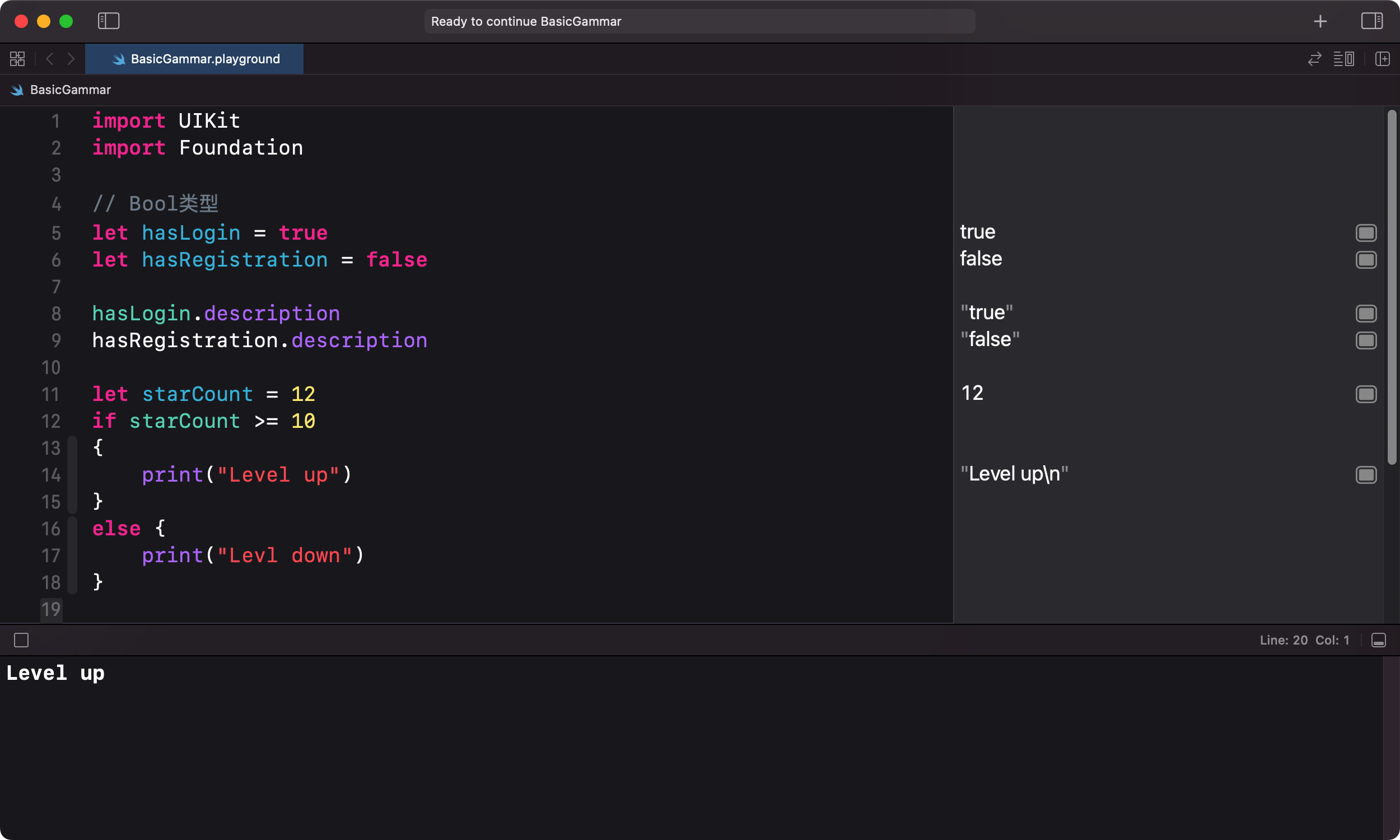1400x840 pixels.
Task: Click the 'import UIKit' line
Action: point(166,121)
